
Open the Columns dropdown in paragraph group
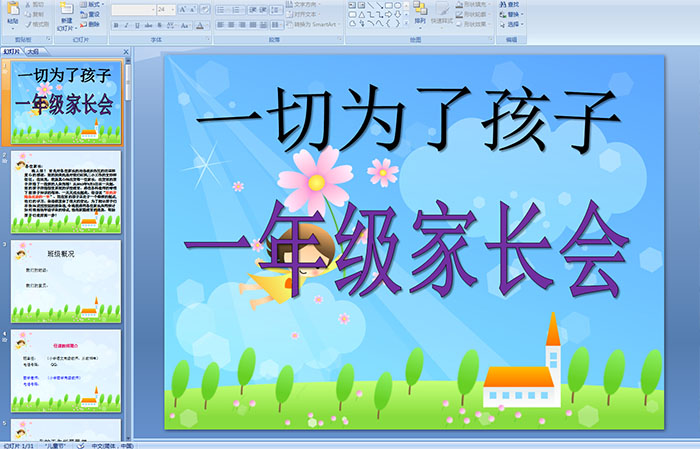(276, 25)
